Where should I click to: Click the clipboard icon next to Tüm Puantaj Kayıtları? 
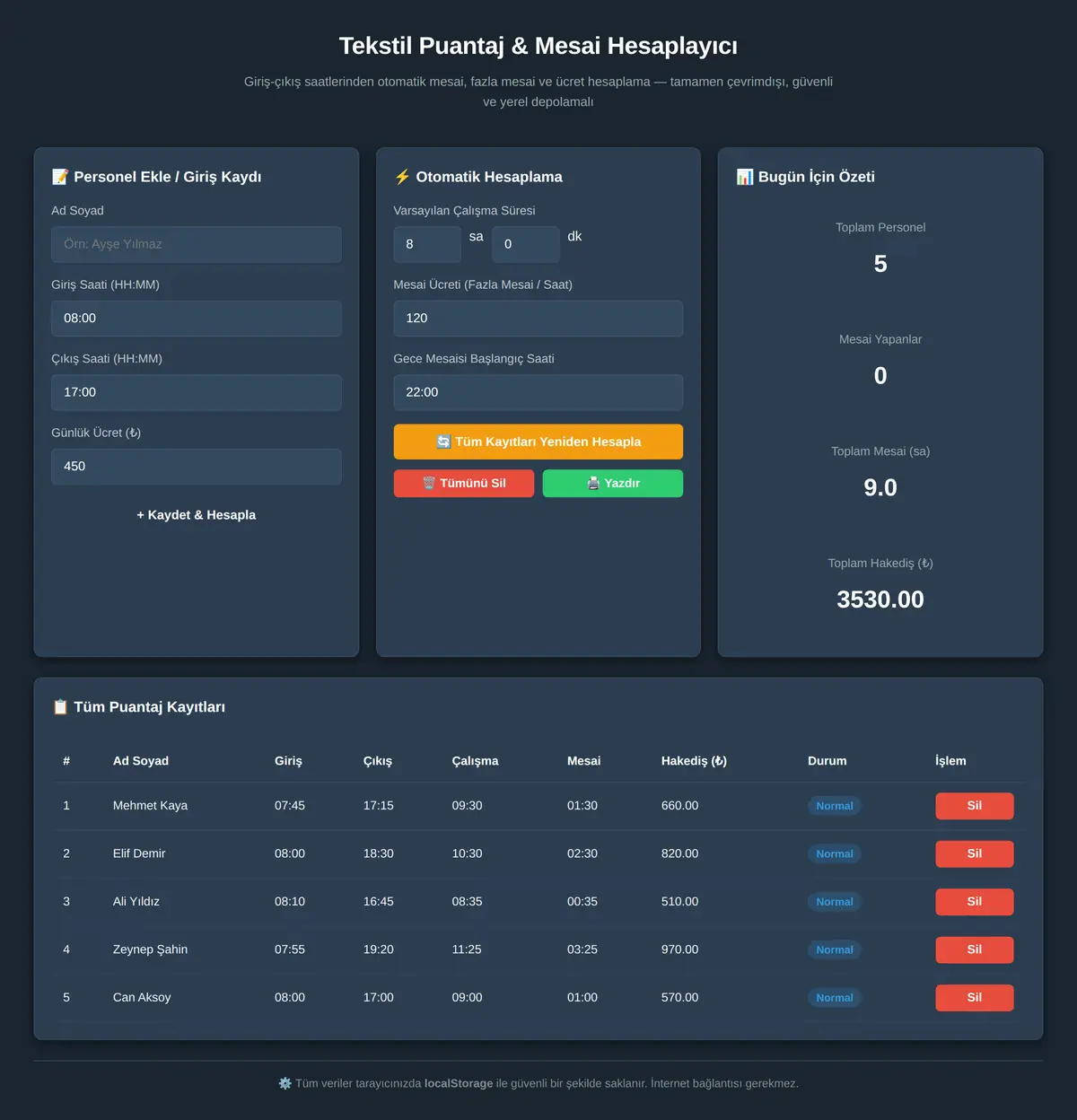[x=60, y=707]
